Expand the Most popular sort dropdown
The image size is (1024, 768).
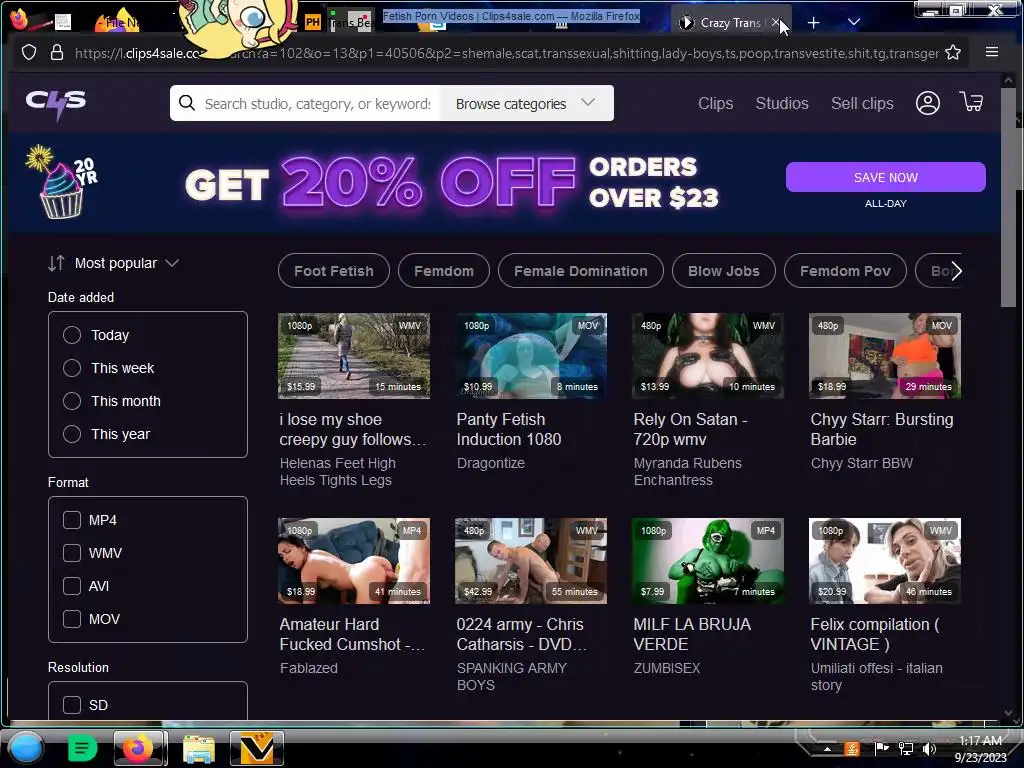tap(126, 263)
